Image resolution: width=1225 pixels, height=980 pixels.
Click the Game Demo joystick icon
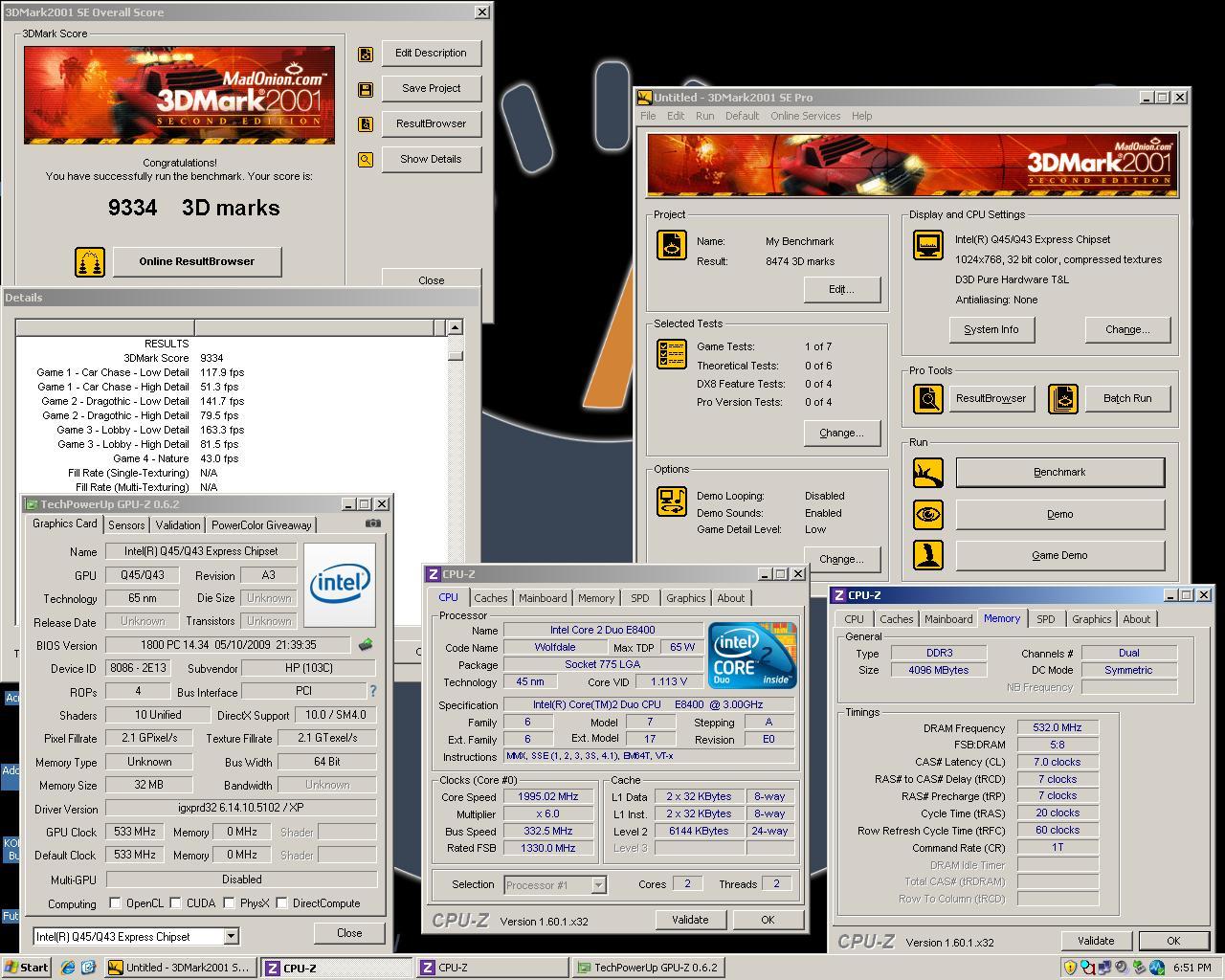pyautogui.click(x=928, y=555)
